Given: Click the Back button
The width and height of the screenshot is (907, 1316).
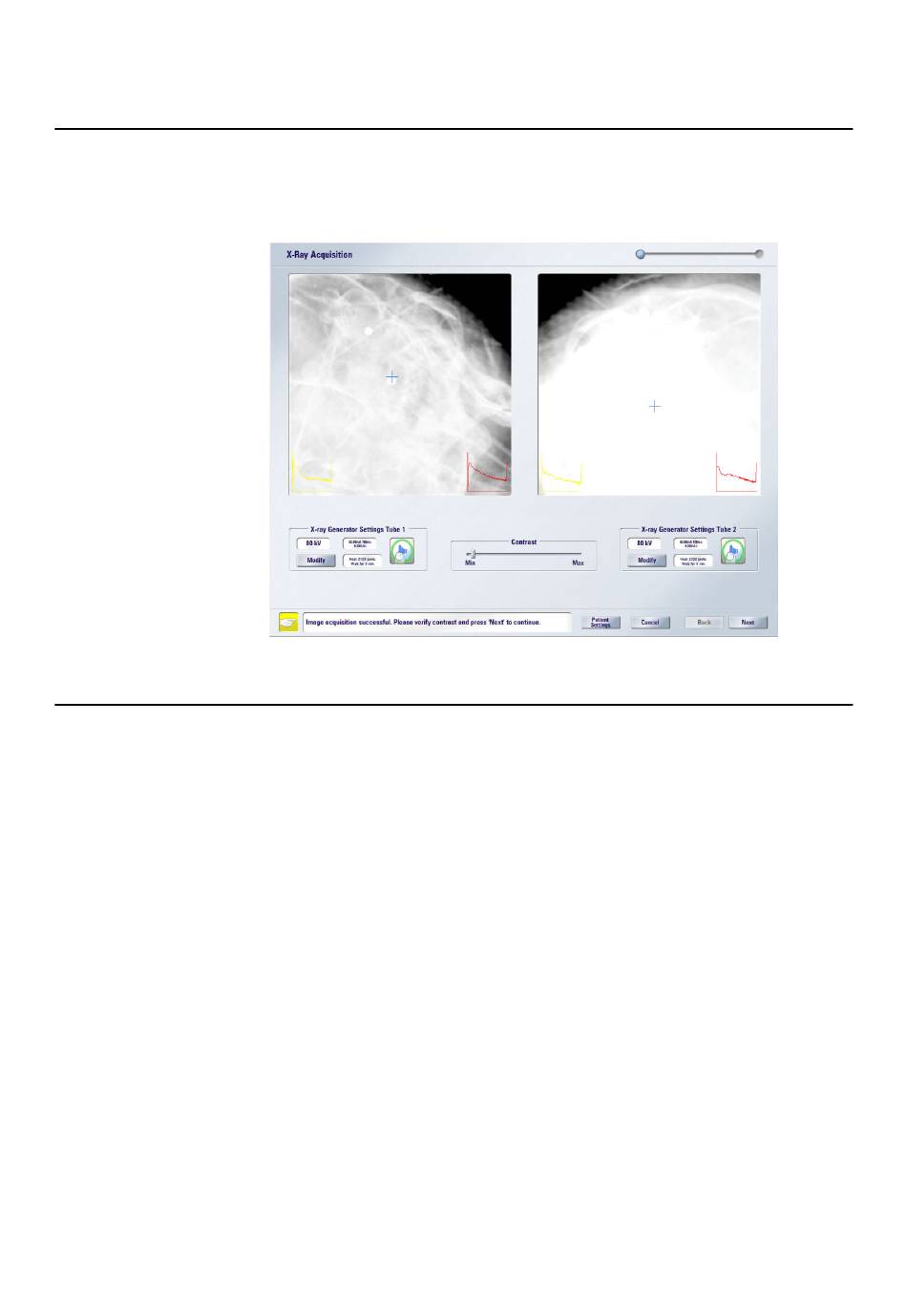Looking at the screenshot, I should coord(704,623).
